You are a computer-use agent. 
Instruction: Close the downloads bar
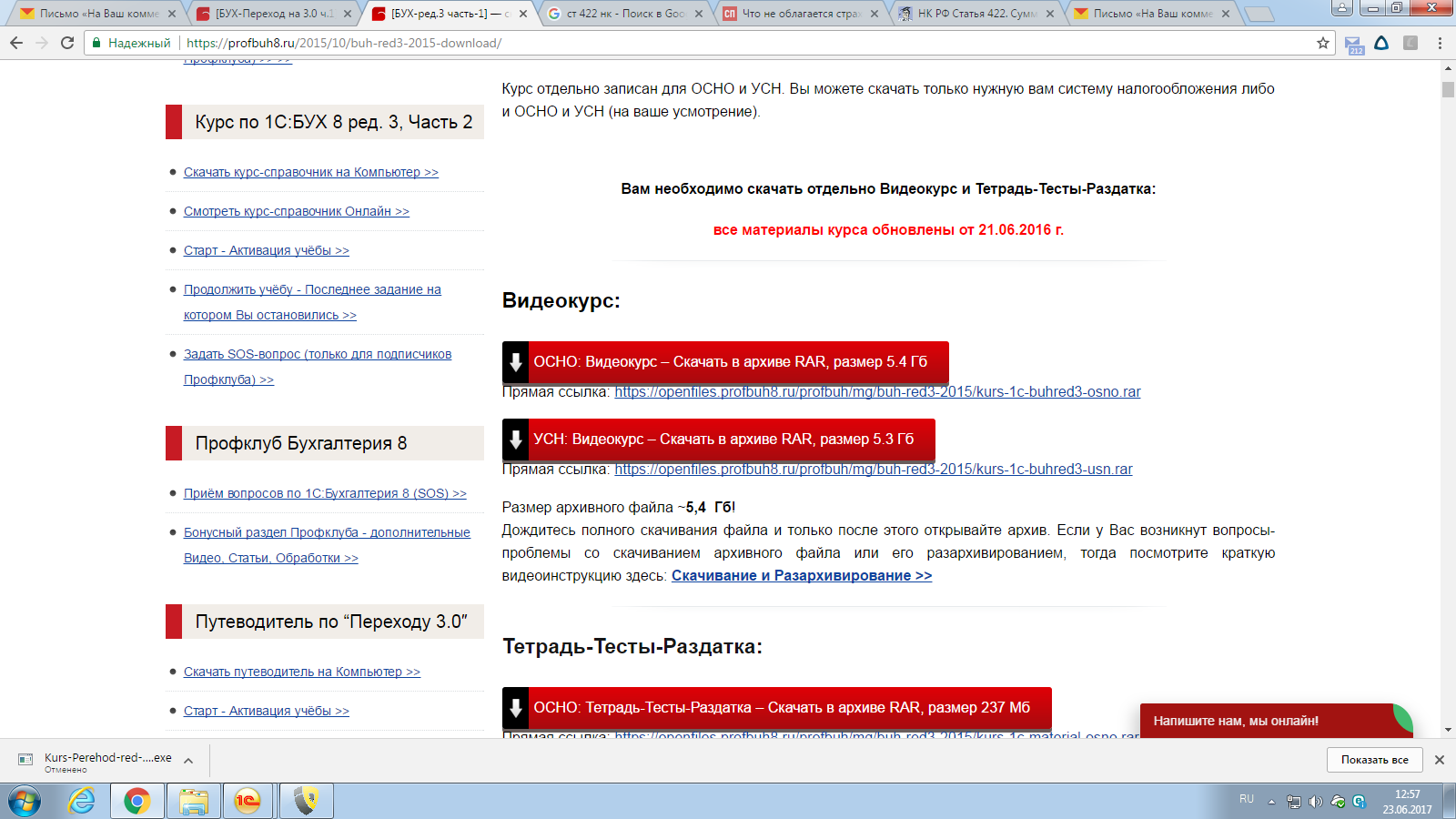(1439, 760)
